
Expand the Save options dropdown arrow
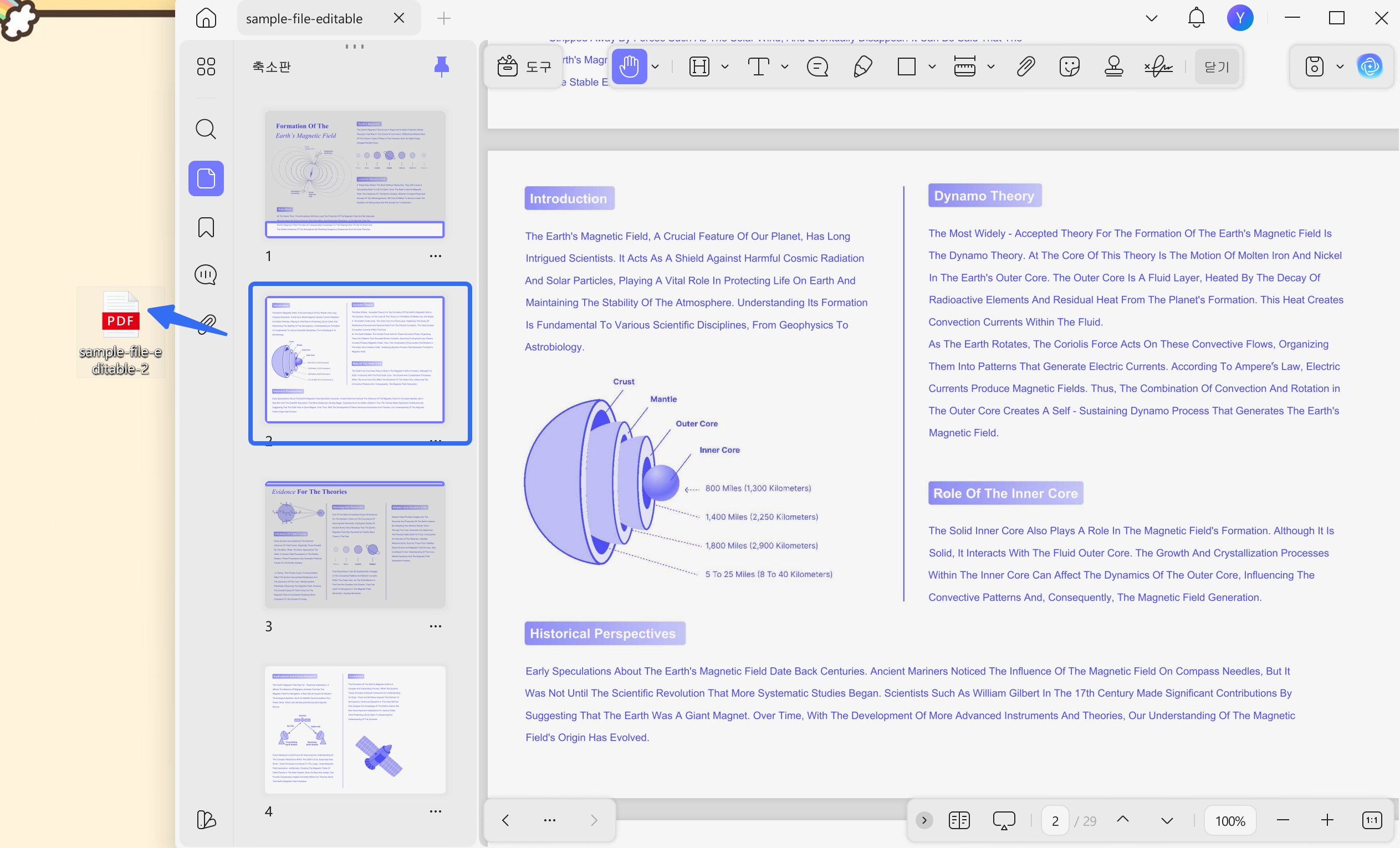point(1340,67)
